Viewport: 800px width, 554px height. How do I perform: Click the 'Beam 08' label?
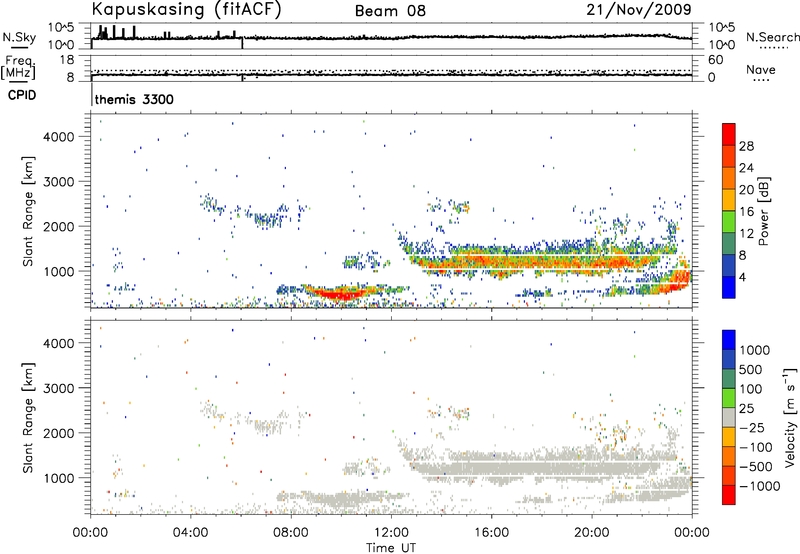390,11
